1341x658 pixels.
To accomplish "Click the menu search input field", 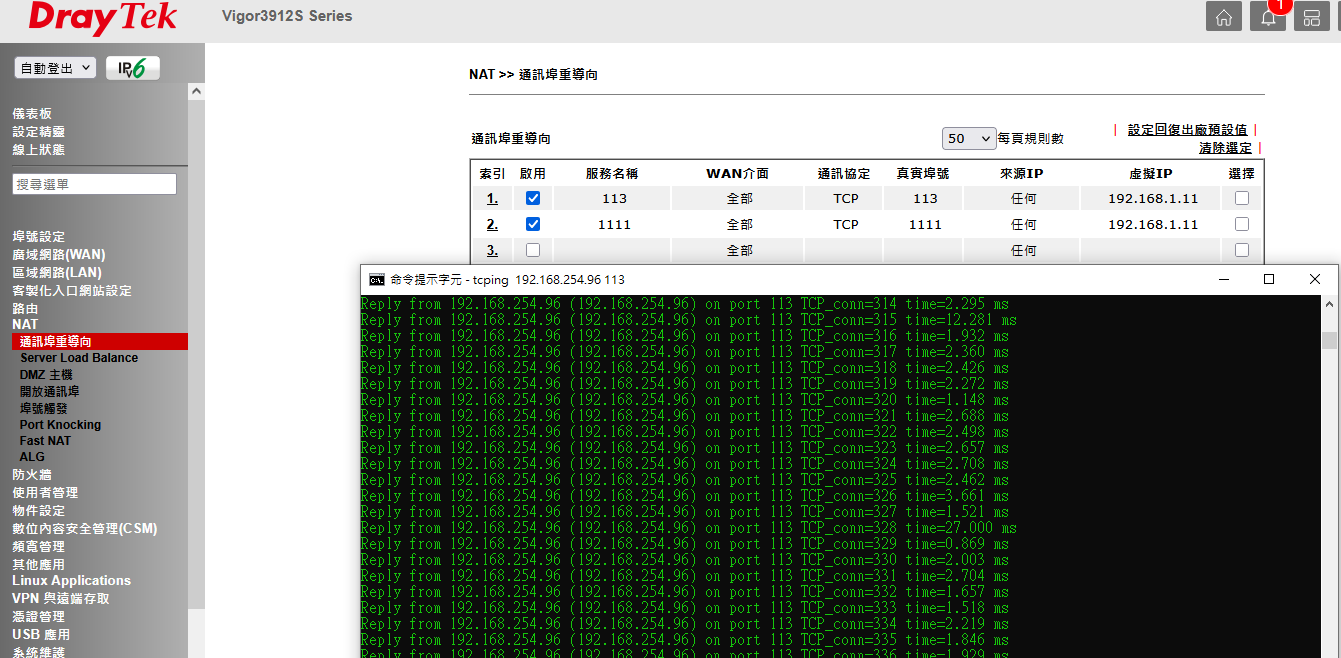I will [x=95, y=184].
